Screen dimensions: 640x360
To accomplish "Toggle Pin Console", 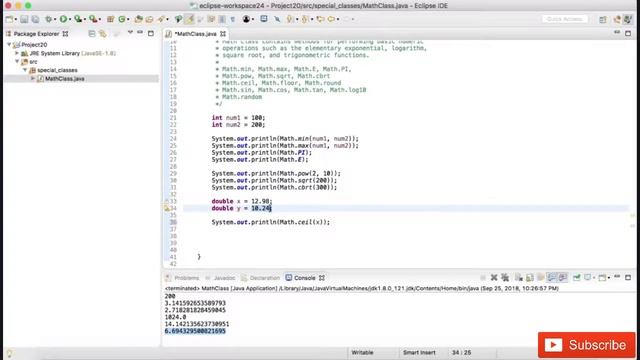I will pyautogui.click(x=576, y=278).
